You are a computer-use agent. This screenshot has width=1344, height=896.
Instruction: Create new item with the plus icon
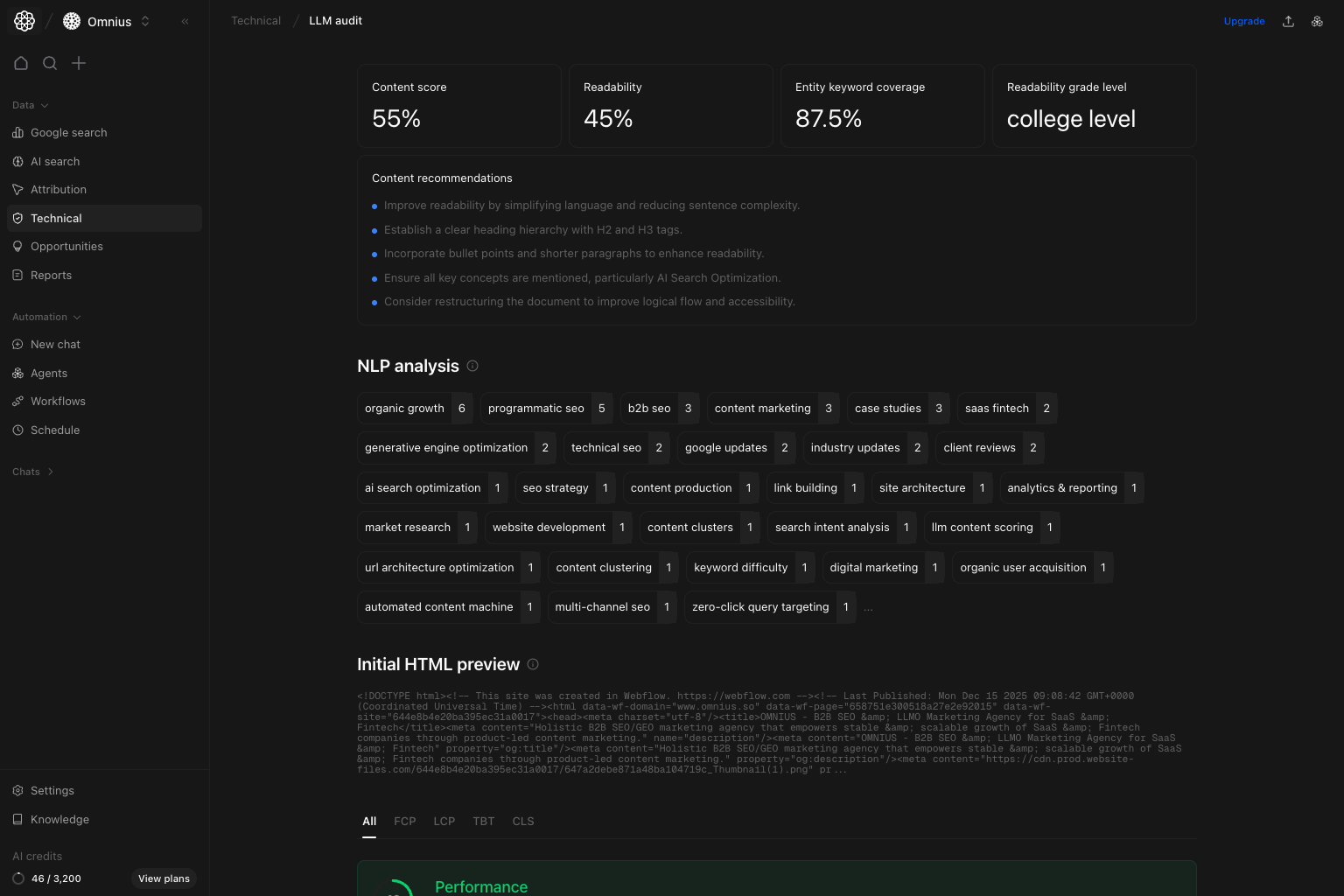point(79,63)
